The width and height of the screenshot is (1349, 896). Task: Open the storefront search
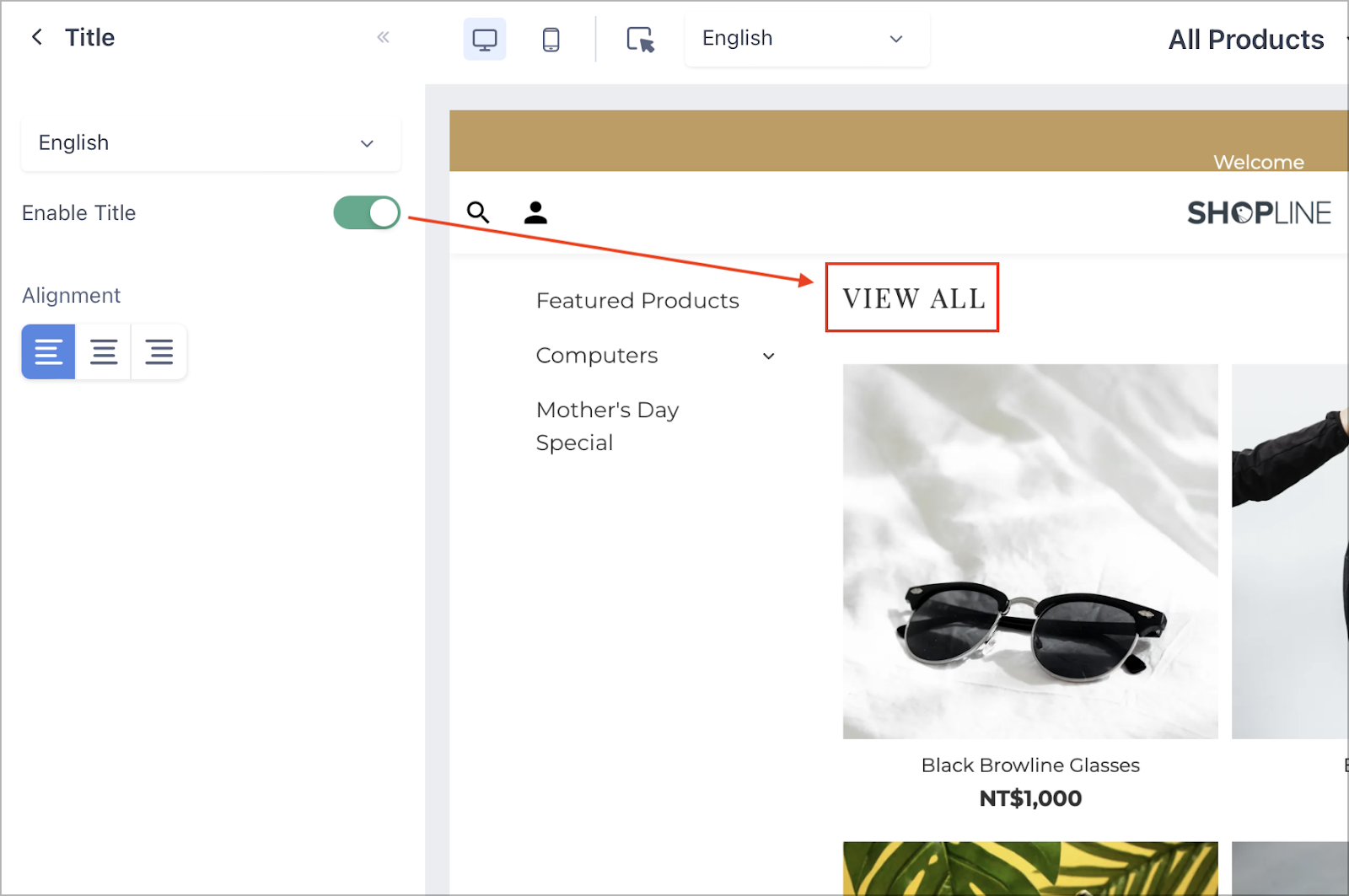pos(478,212)
